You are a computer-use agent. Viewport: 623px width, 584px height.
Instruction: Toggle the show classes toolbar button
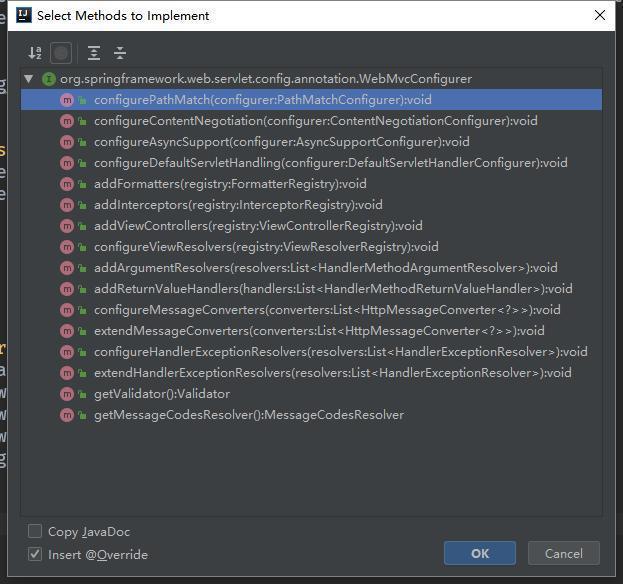pos(61,53)
